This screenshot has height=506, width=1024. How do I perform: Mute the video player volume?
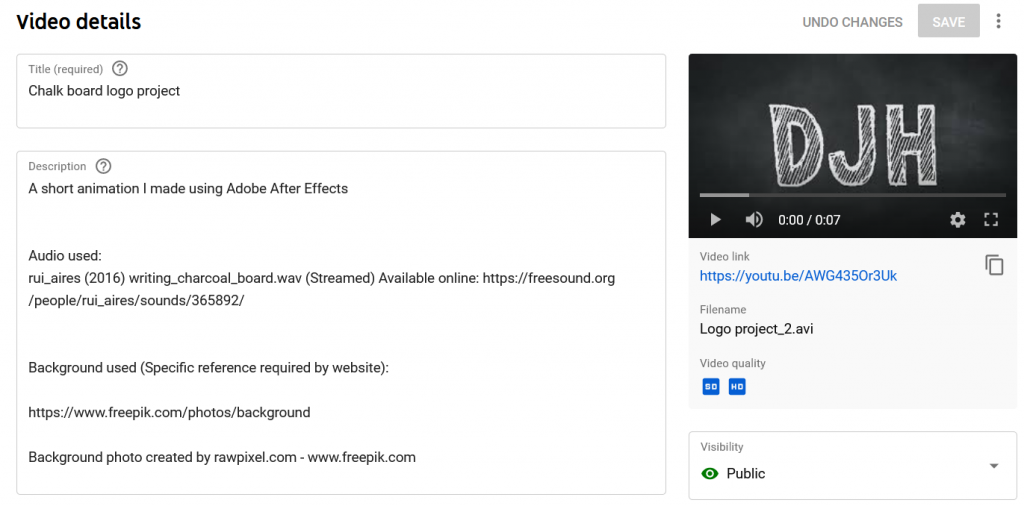pos(754,220)
